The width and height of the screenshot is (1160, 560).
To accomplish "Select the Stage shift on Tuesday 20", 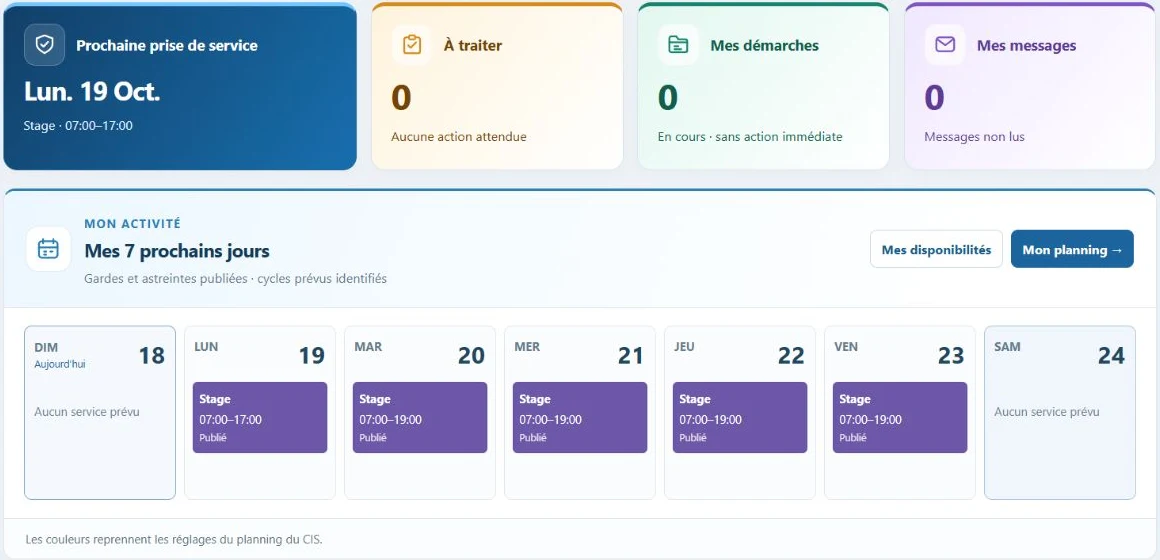I will 419,417.
